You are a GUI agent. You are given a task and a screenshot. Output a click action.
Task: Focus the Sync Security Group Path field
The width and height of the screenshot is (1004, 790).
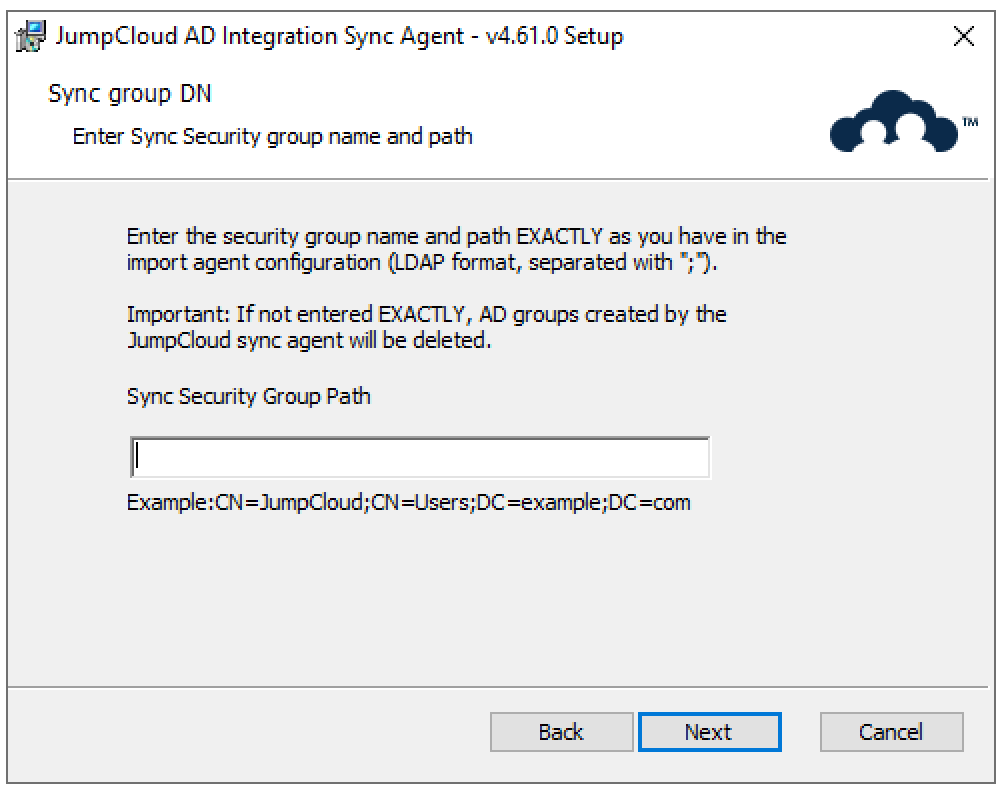tap(419, 457)
